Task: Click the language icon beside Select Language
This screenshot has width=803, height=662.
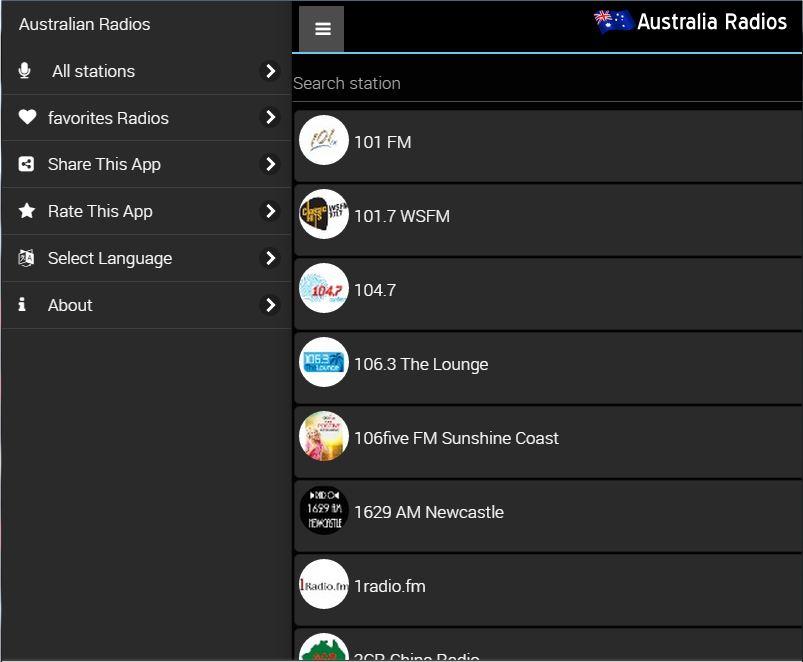Action: pos(26,258)
